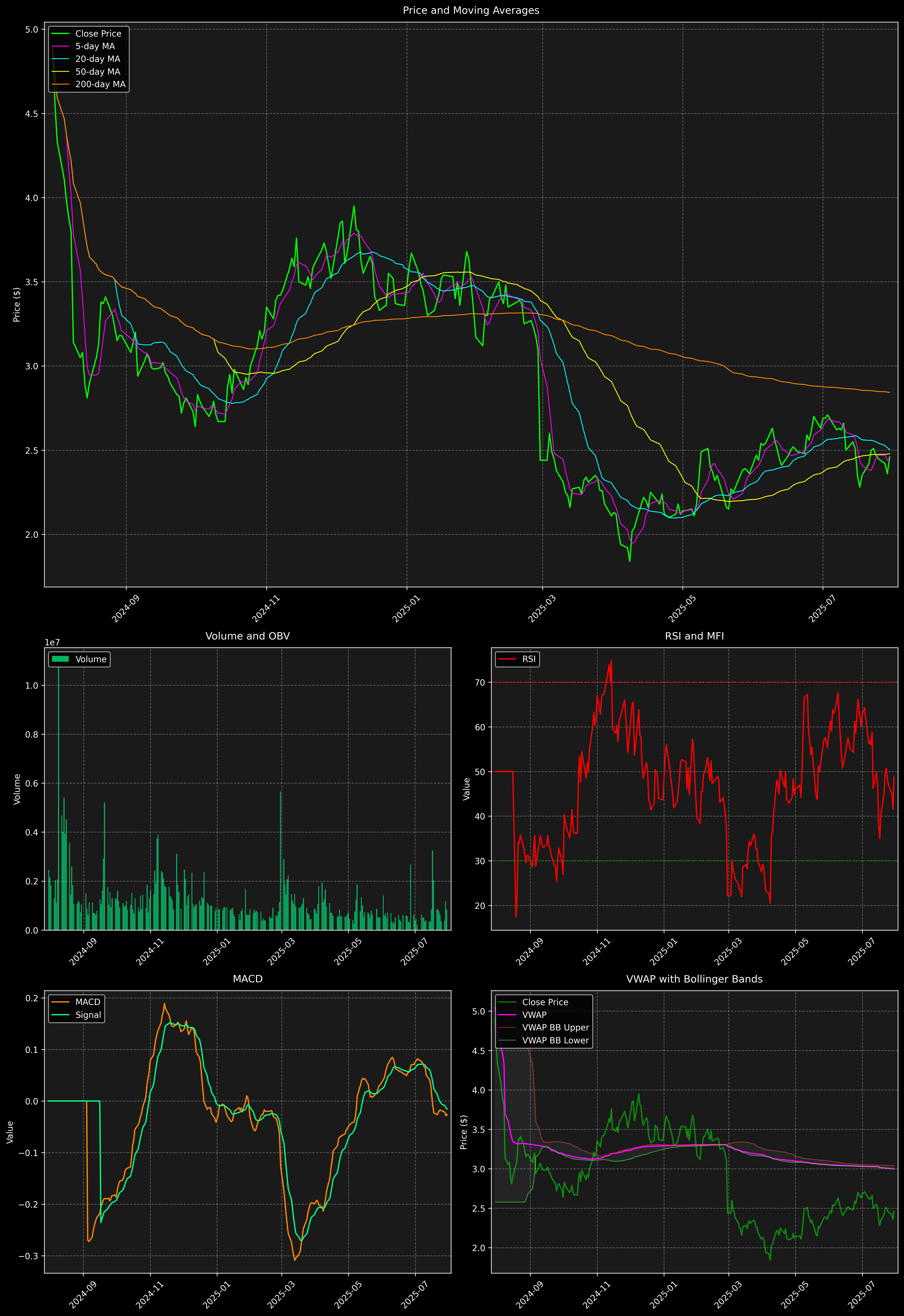Screen dimensions: 904x1316
Task: Click the '2.0' y-axis tick on the top chart
Action: (x=32, y=535)
